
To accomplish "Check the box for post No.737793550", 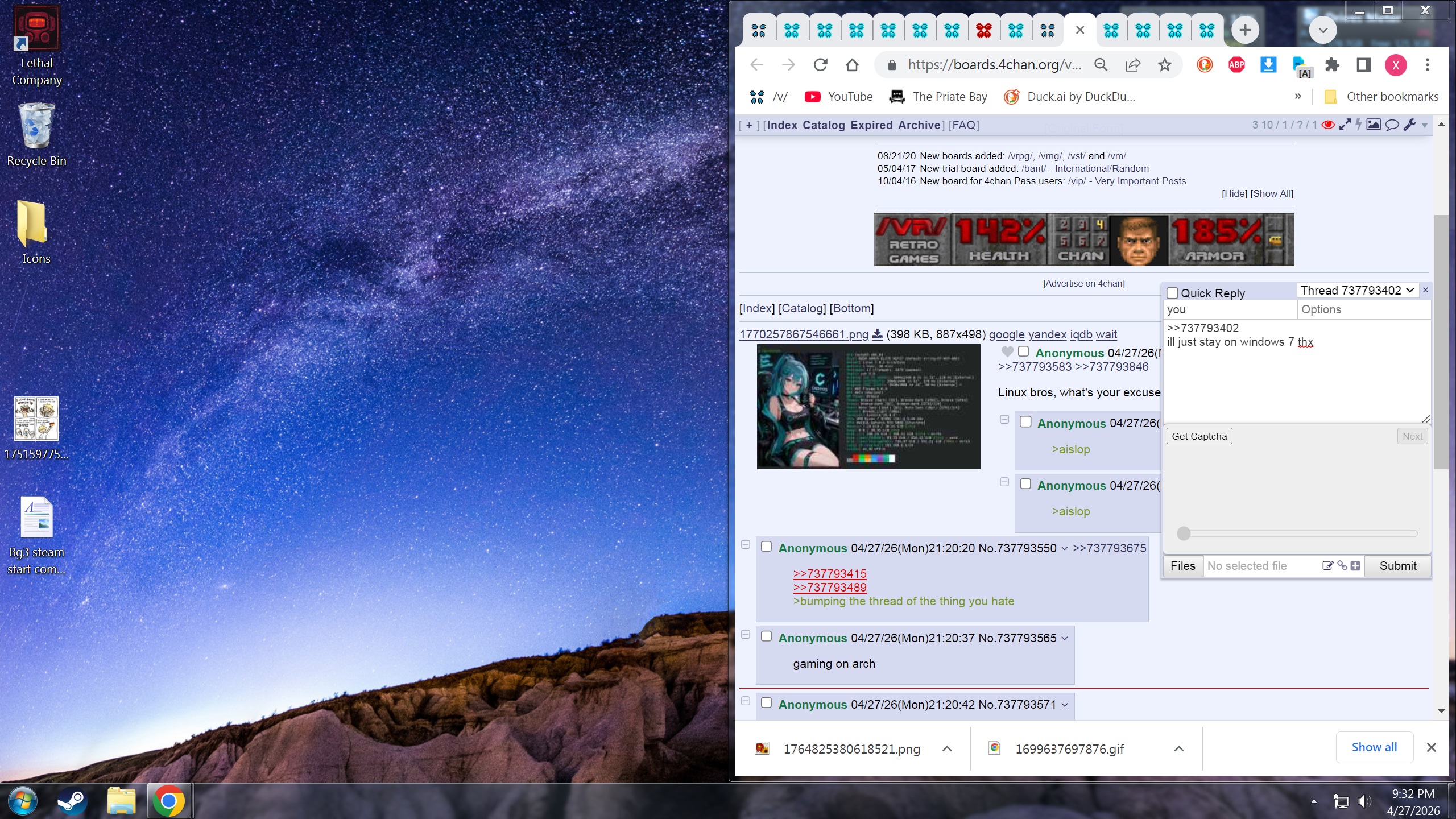I will tap(767, 547).
